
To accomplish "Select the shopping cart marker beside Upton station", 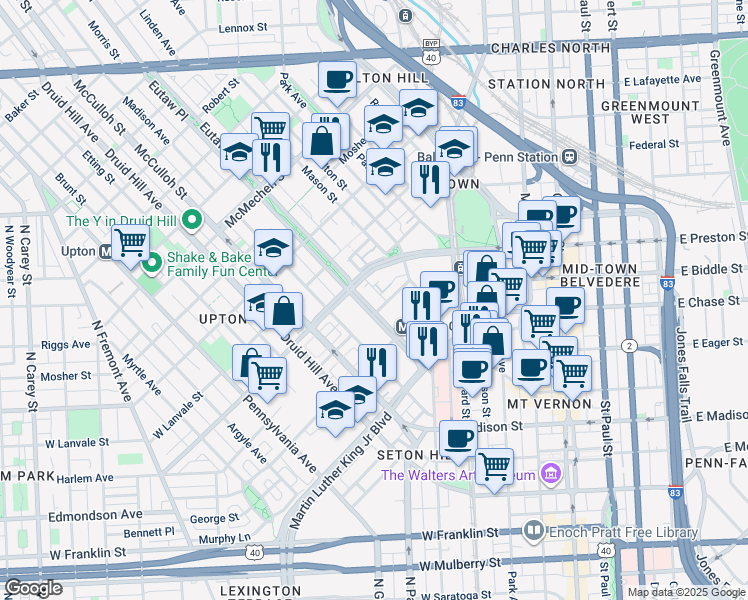I will click(x=130, y=246).
